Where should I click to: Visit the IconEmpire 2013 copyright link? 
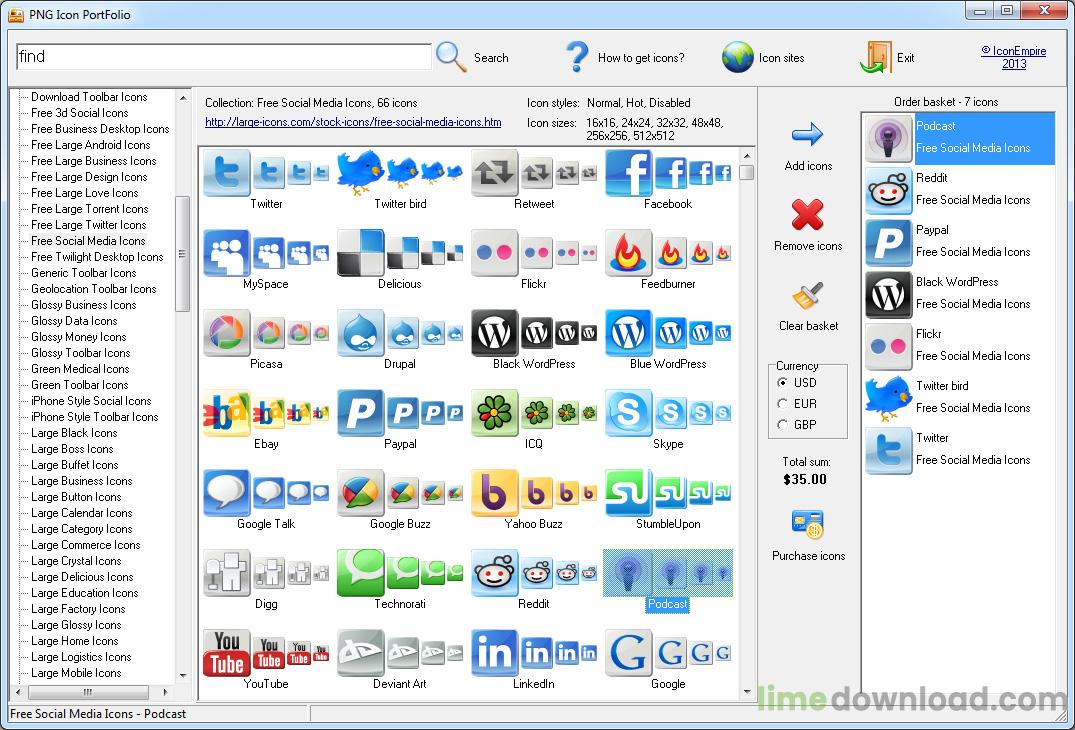(x=1013, y=57)
